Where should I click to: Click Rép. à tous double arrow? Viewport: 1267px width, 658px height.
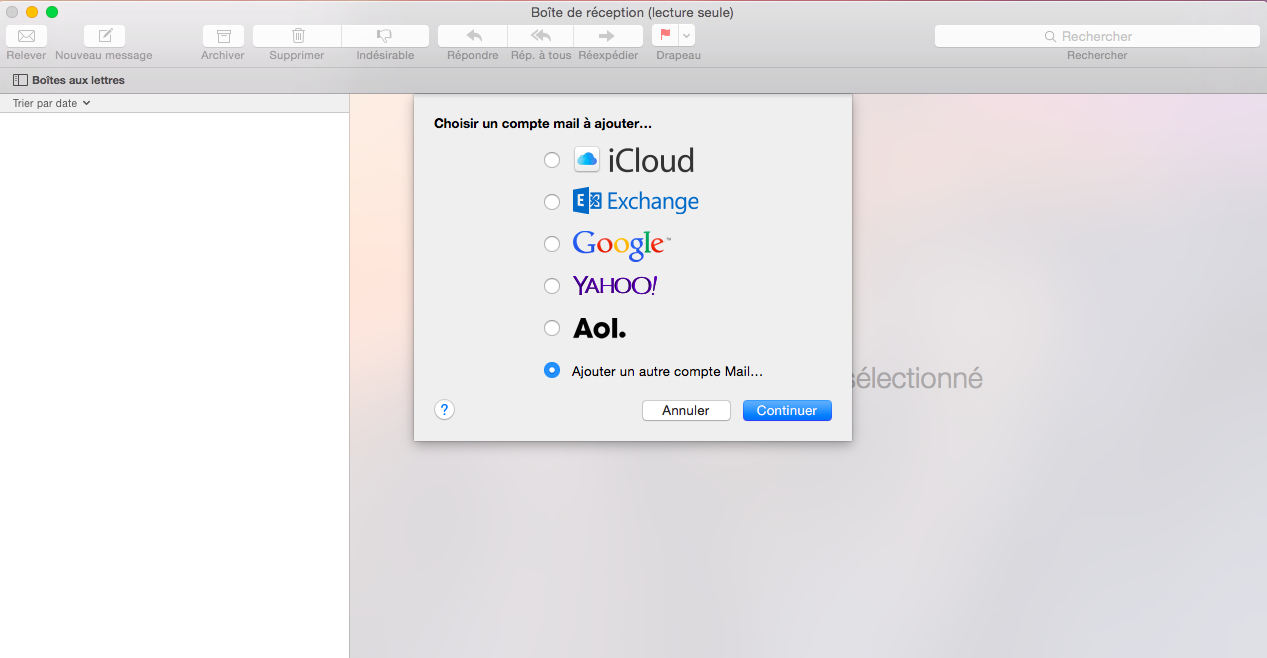(x=541, y=36)
